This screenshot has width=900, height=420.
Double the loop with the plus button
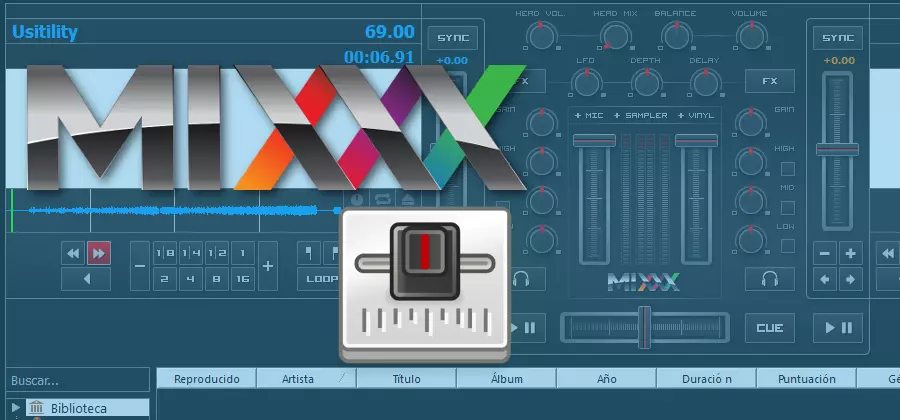tap(268, 266)
